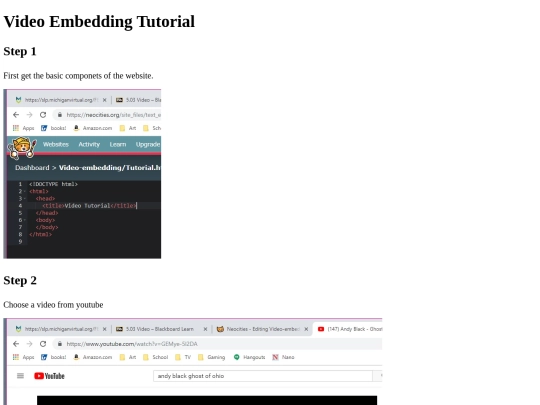
Task: Click the forward arrow in Step 2 screenshot
Action: (x=29, y=344)
